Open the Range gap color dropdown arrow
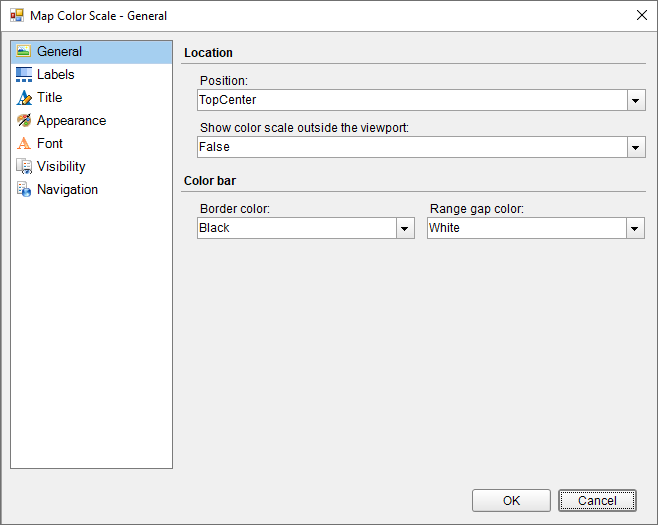Image resolution: width=658 pixels, height=526 pixels. [x=636, y=229]
